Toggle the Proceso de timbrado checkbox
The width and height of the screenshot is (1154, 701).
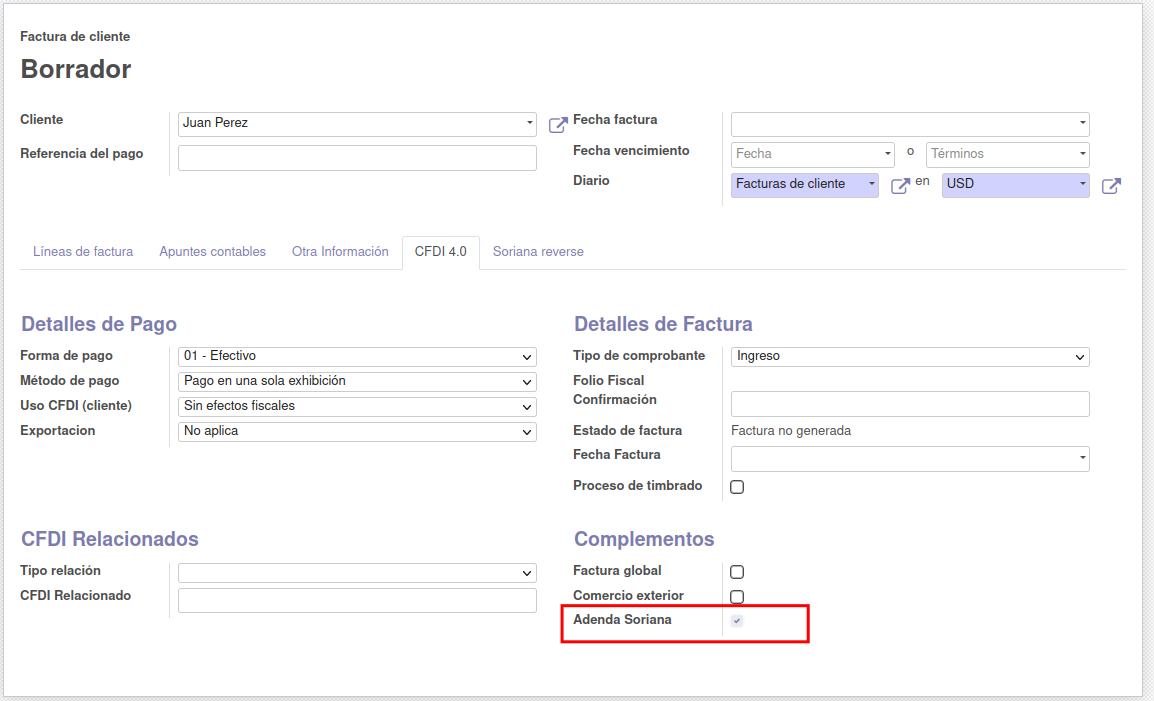tap(737, 488)
